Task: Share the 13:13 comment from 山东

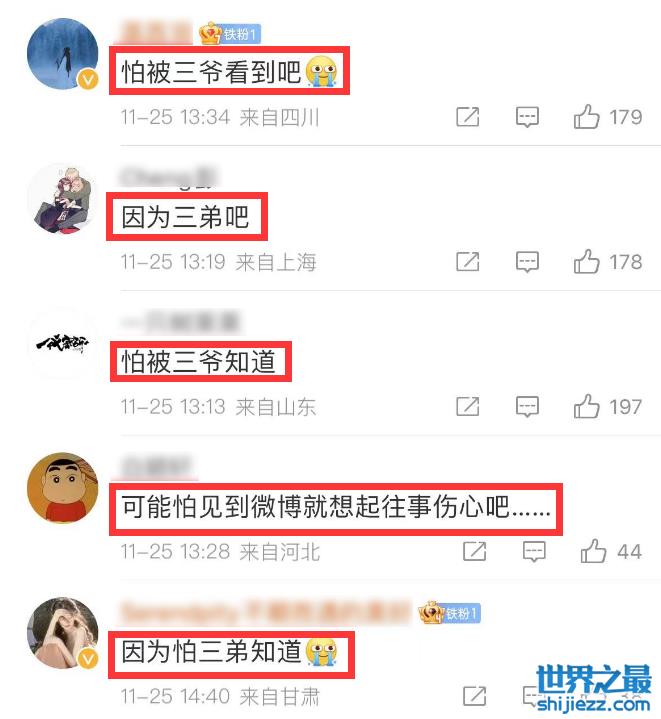Action: (x=468, y=407)
